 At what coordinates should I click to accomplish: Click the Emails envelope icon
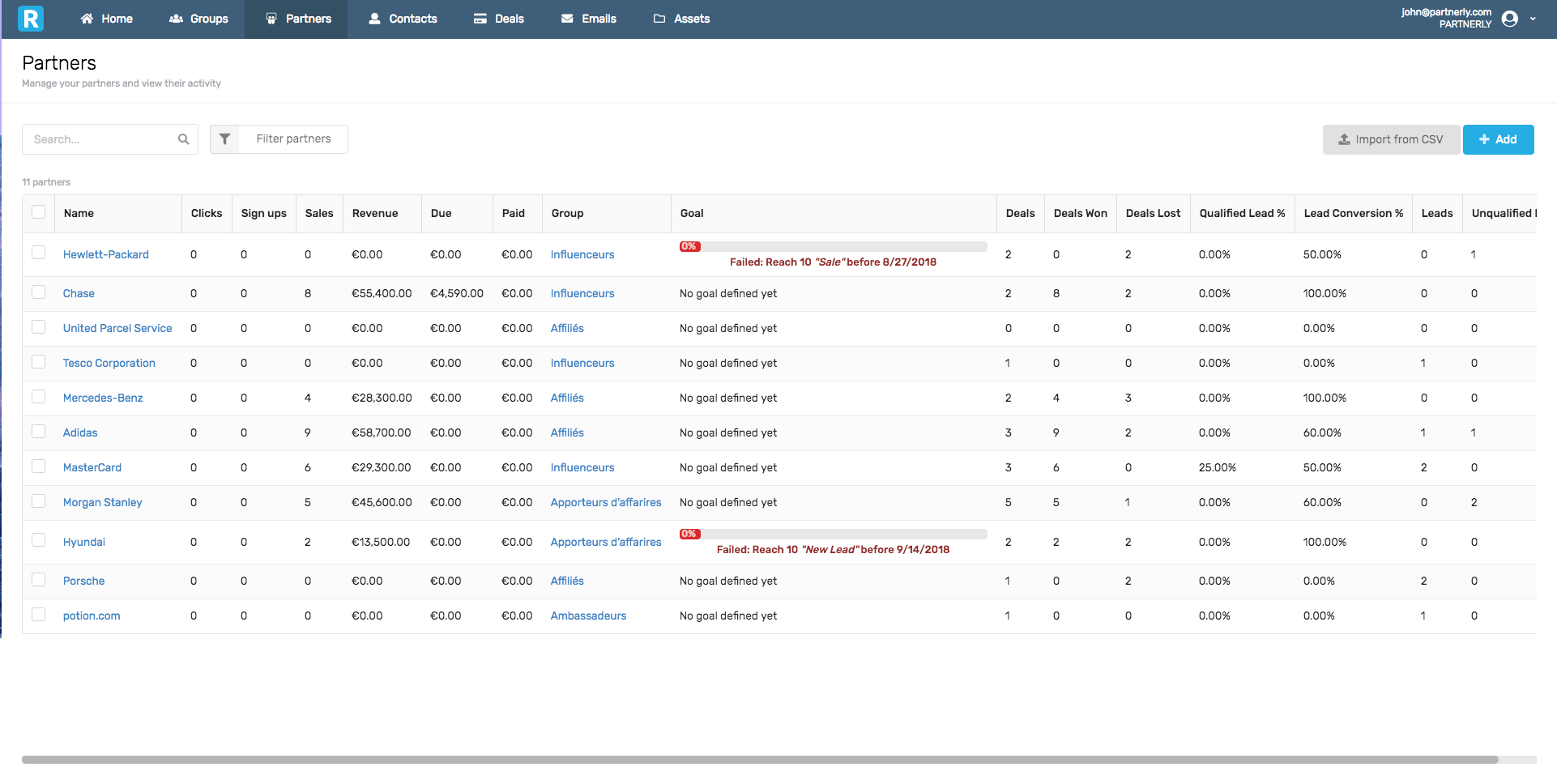pos(567,19)
